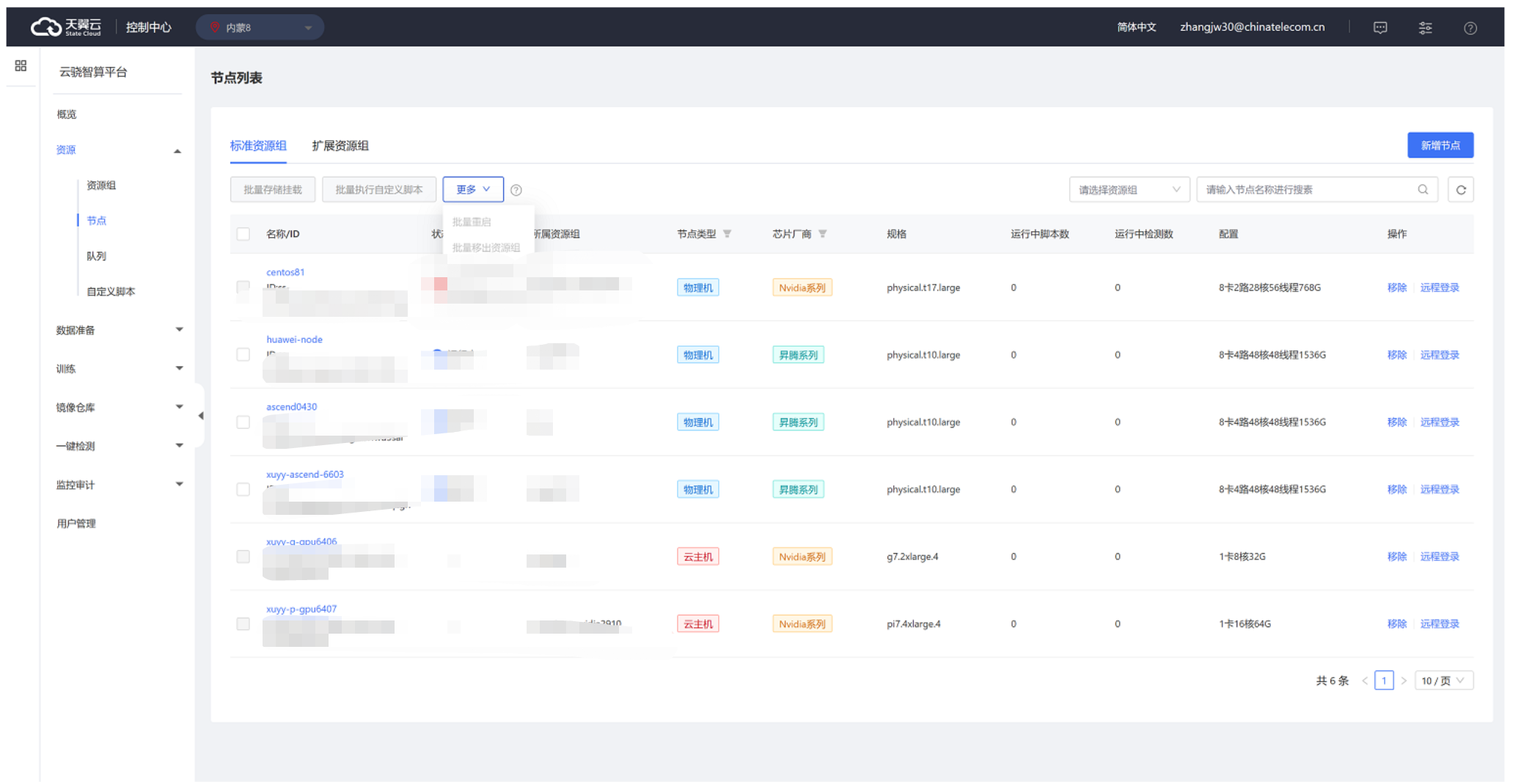
Task: Click the State Cloud logo
Action: click(x=66, y=27)
